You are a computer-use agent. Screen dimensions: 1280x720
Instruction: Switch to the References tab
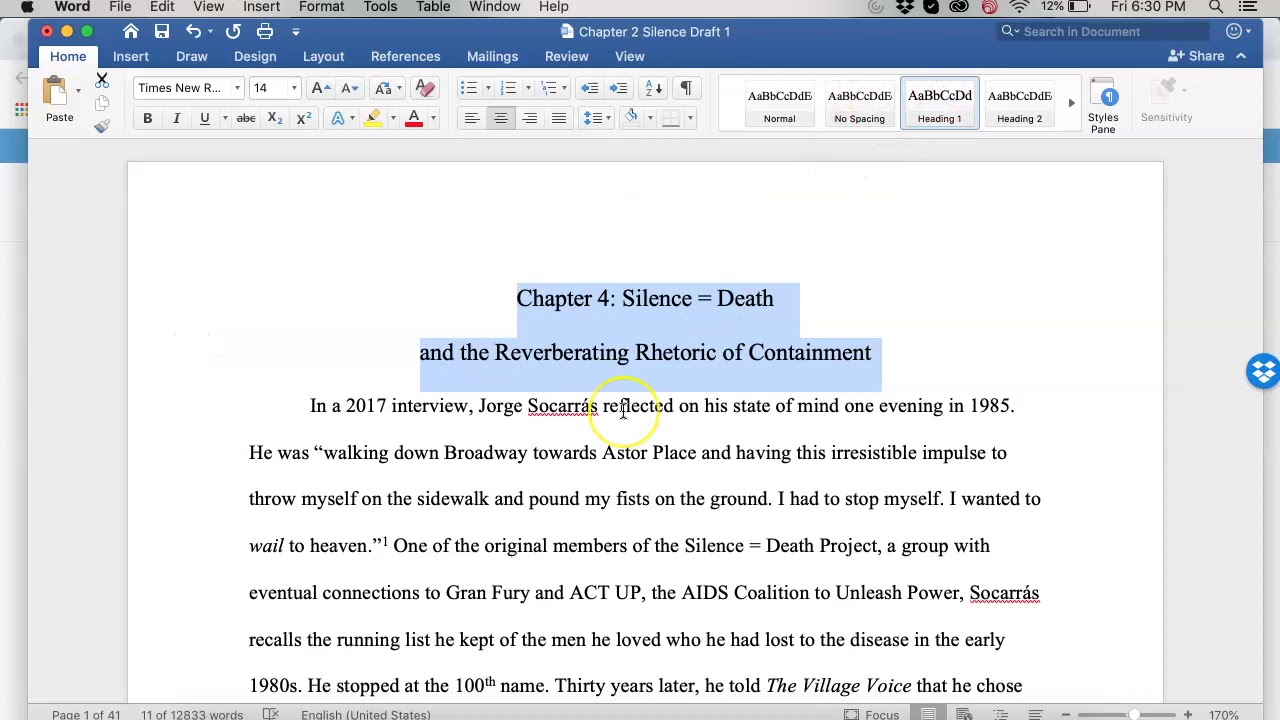[x=405, y=56]
